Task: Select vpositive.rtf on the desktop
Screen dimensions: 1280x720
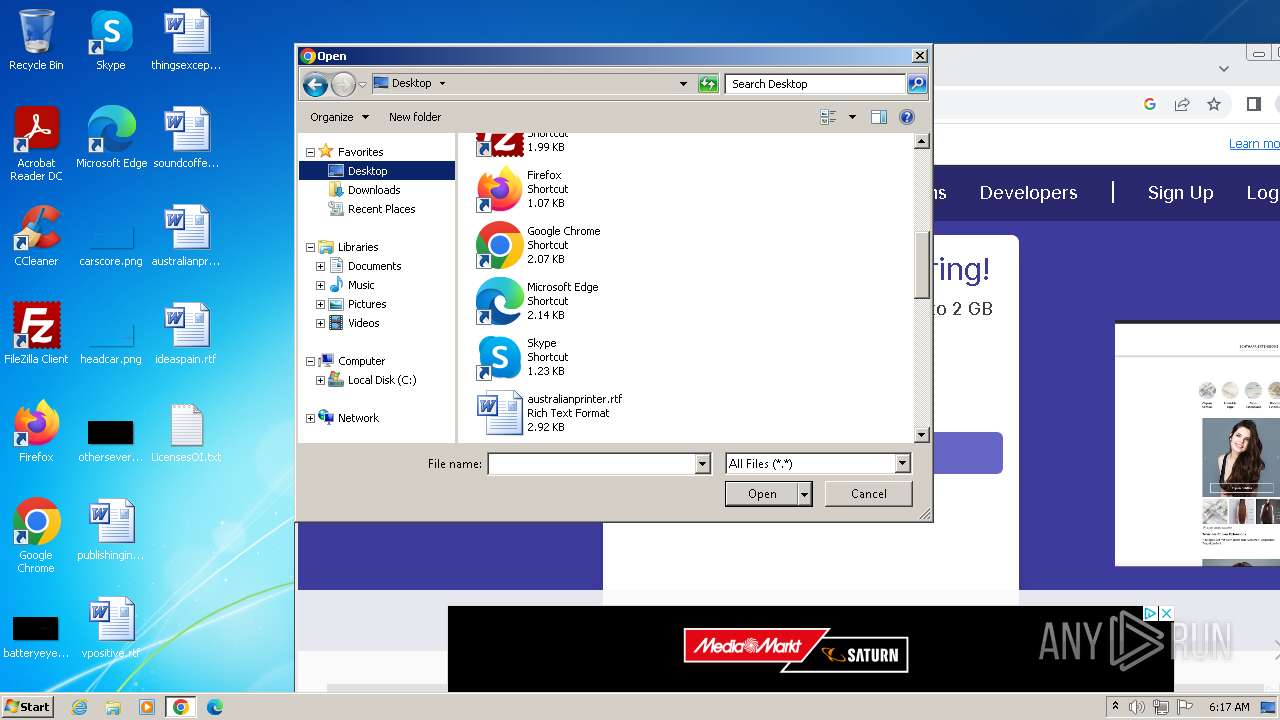Action: [111, 628]
